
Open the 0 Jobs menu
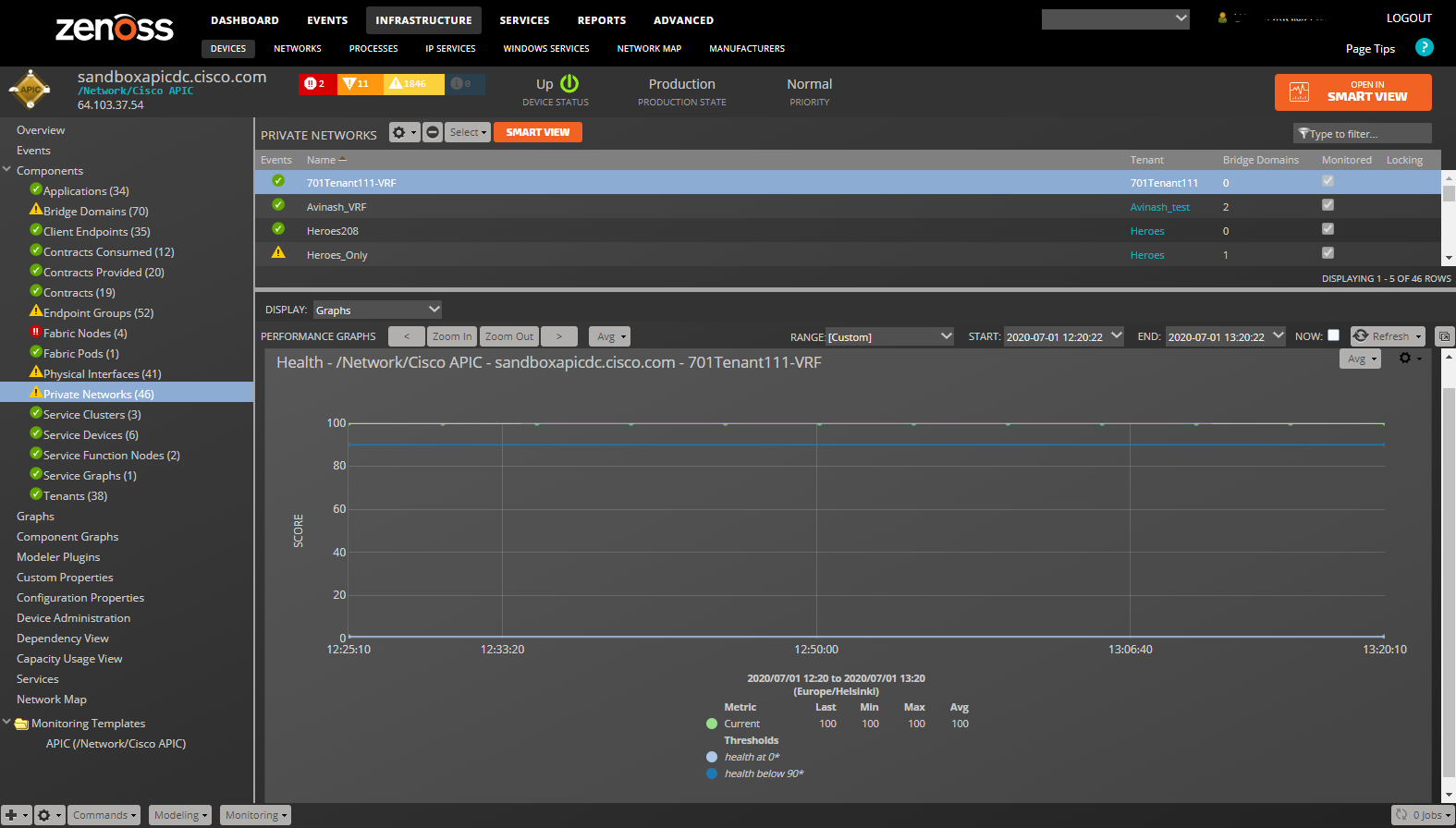point(1423,815)
